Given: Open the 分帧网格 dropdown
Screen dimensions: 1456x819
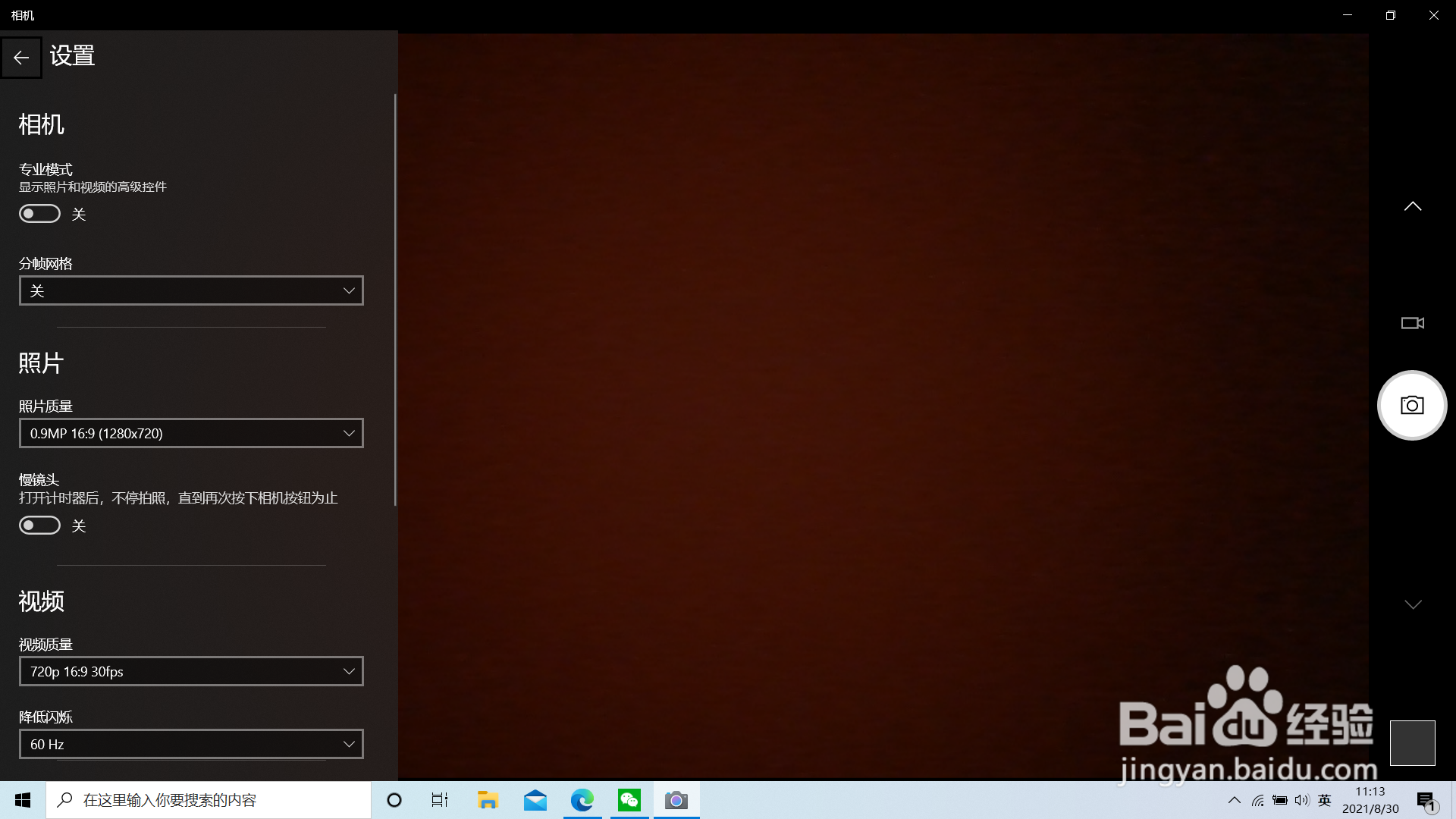Looking at the screenshot, I should (x=191, y=290).
